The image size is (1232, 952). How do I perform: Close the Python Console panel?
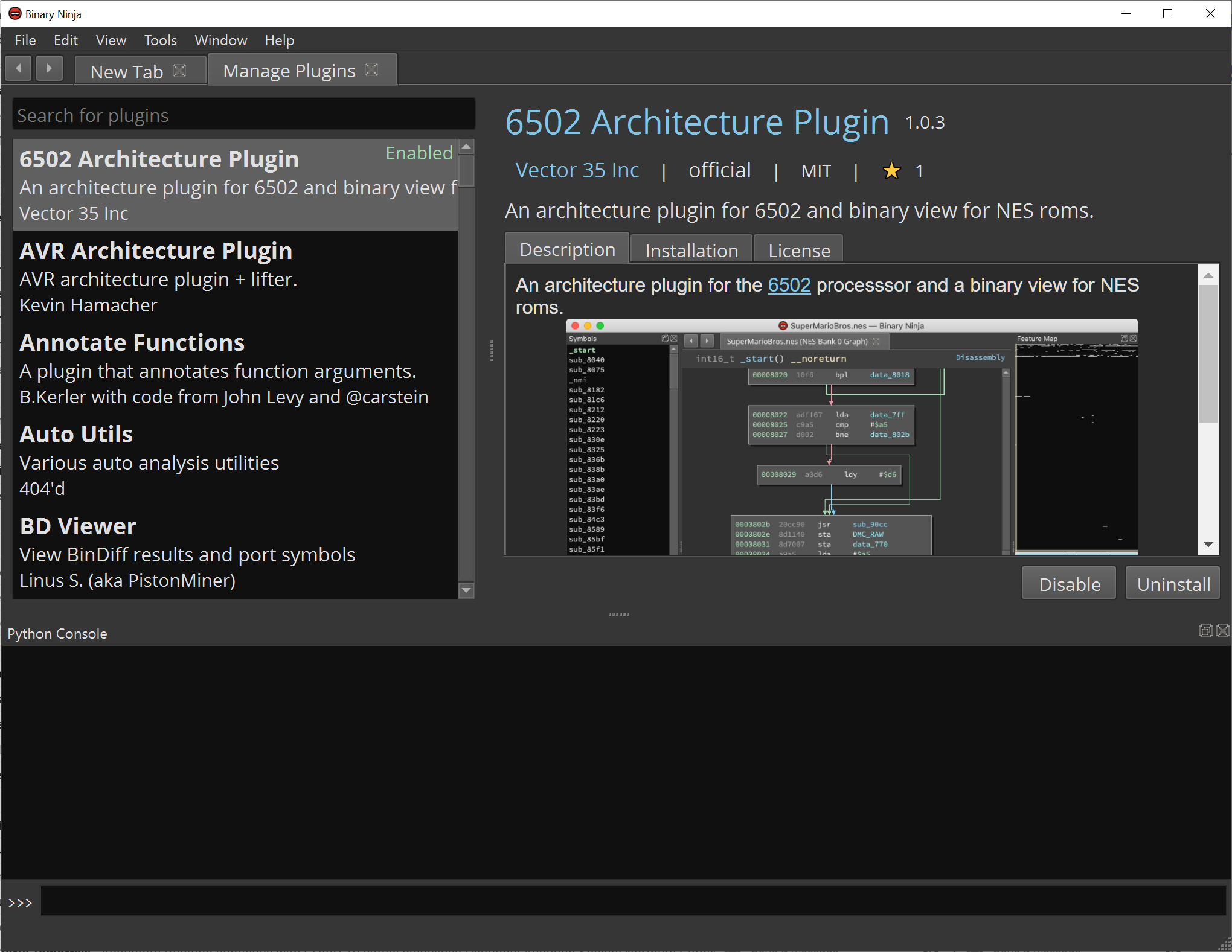coord(1223,631)
